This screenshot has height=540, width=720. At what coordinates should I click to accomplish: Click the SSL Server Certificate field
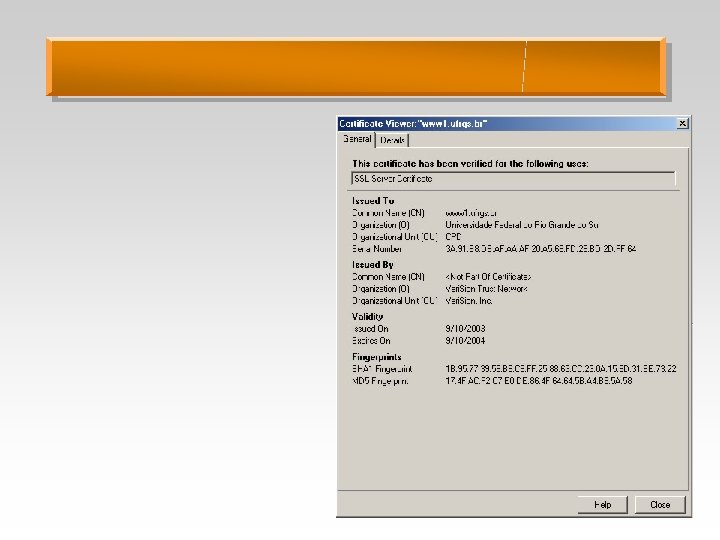tap(513, 179)
